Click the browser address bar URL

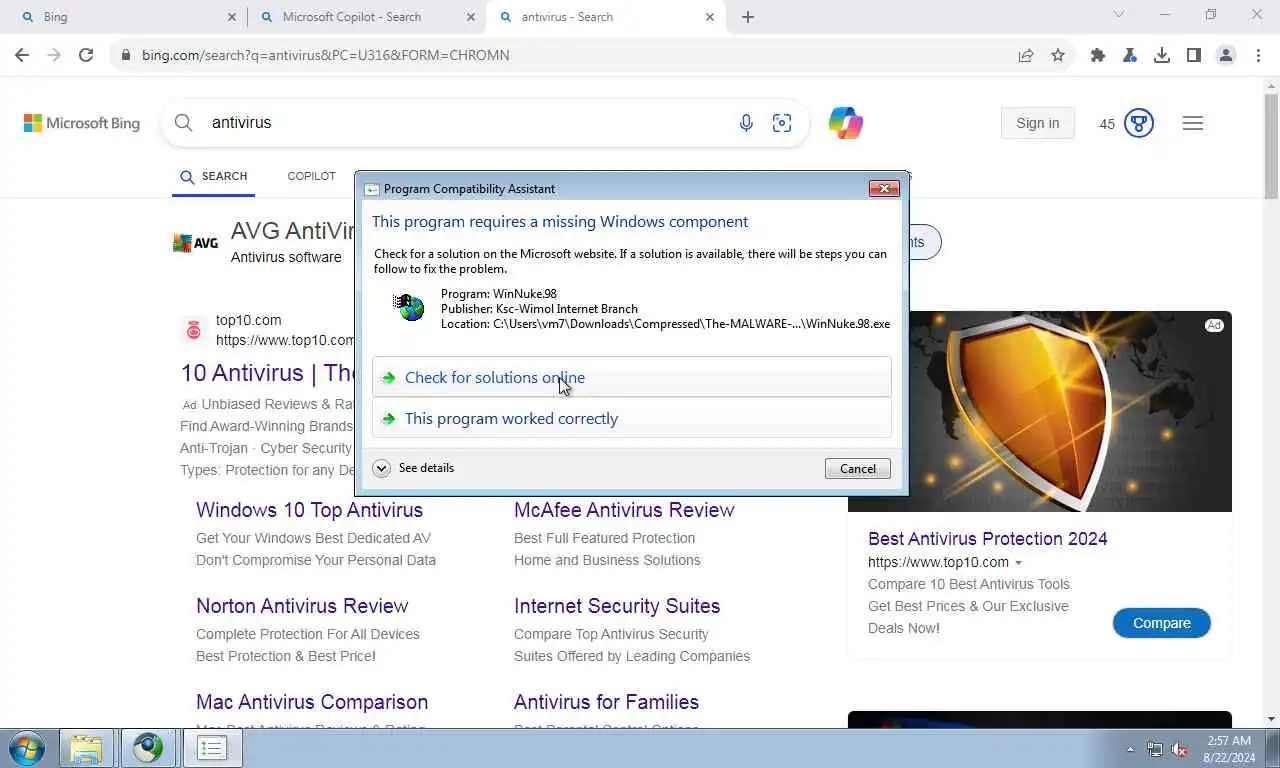pos(326,55)
